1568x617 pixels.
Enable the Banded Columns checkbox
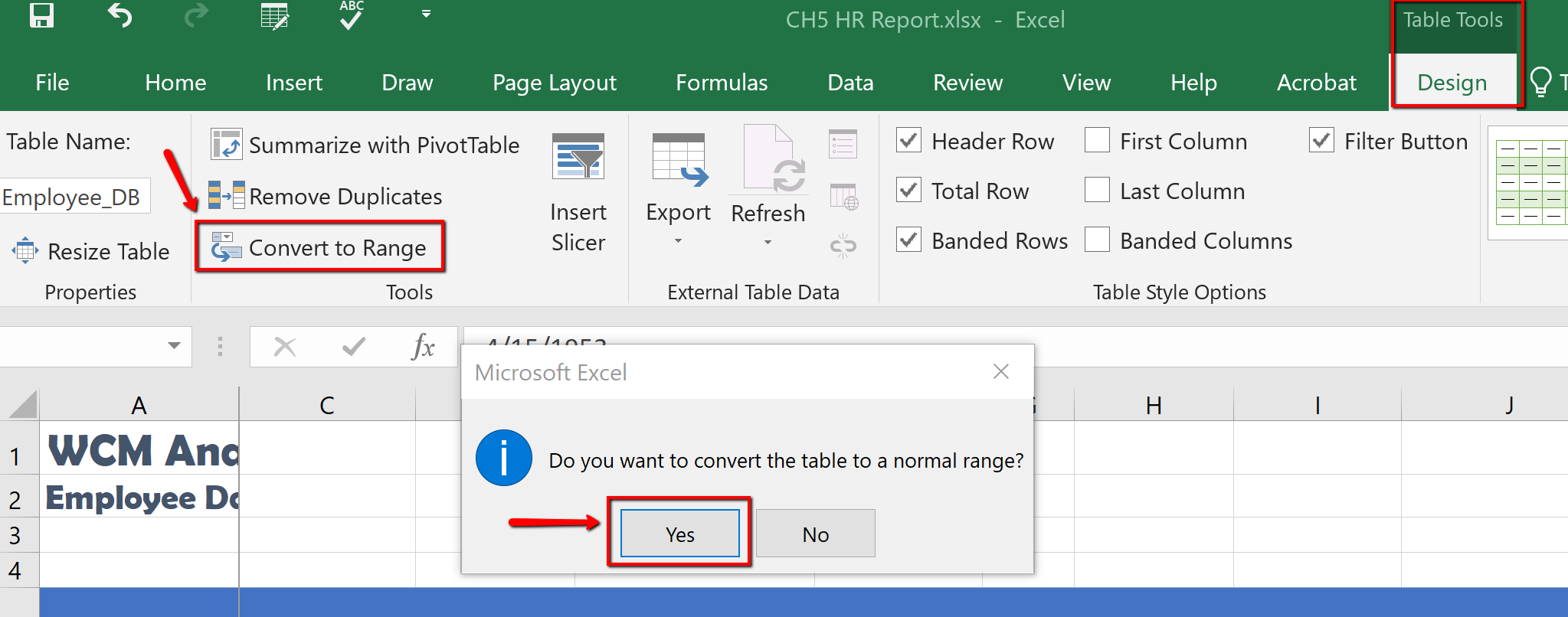point(1097,240)
